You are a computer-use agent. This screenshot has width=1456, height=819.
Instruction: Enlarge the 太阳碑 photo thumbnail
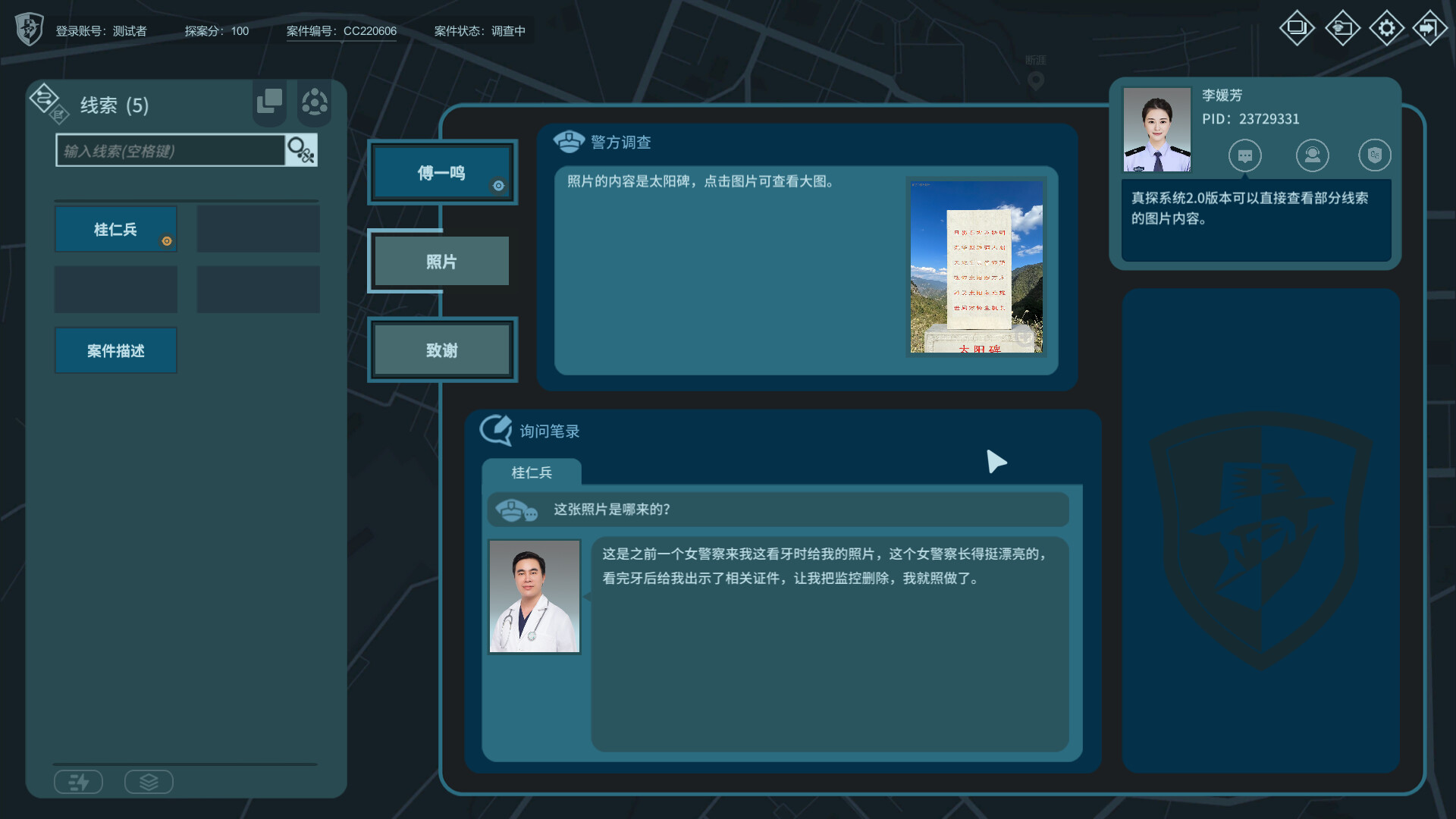point(976,266)
